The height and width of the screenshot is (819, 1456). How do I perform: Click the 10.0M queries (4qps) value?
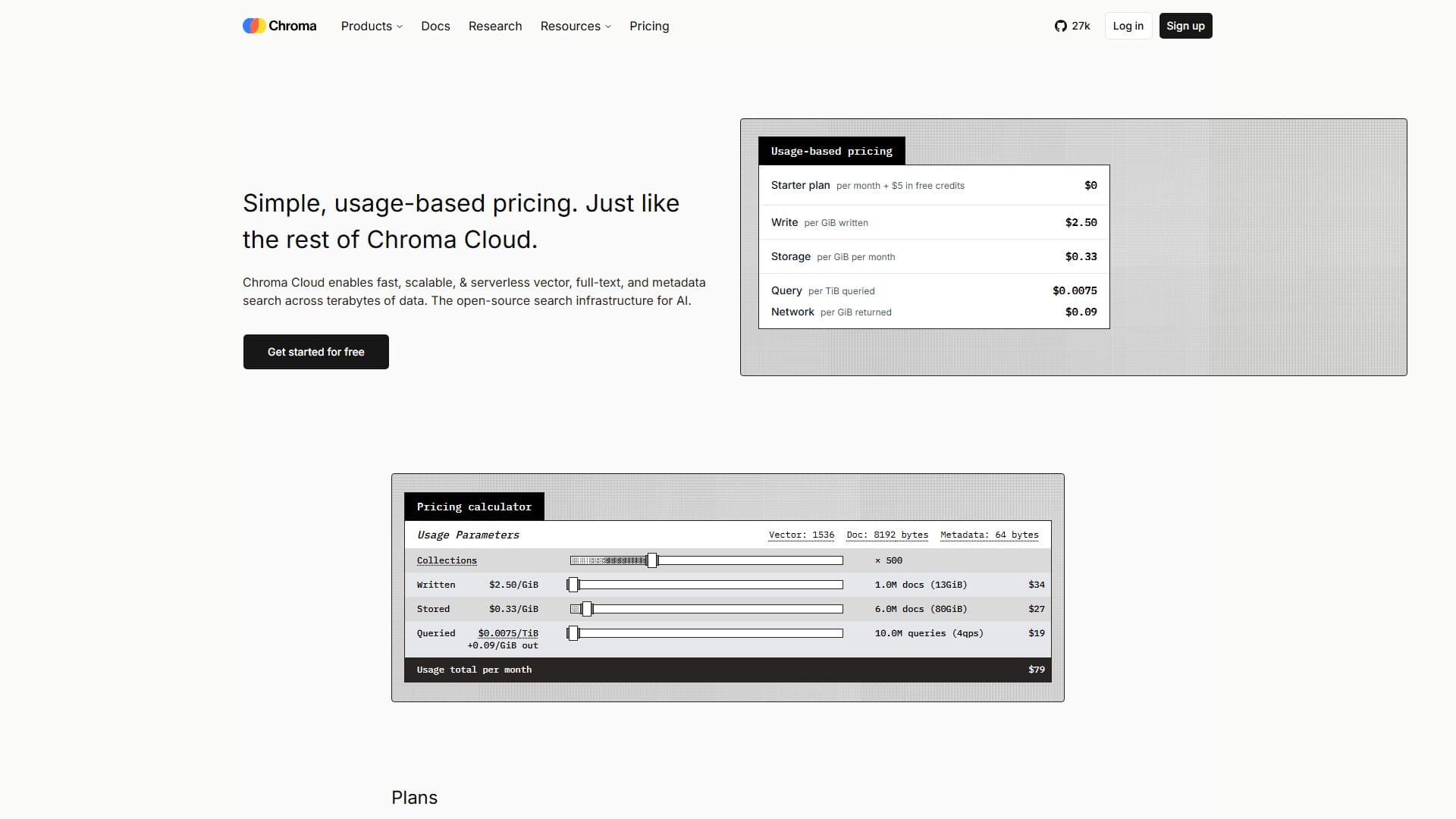click(x=929, y=633)
